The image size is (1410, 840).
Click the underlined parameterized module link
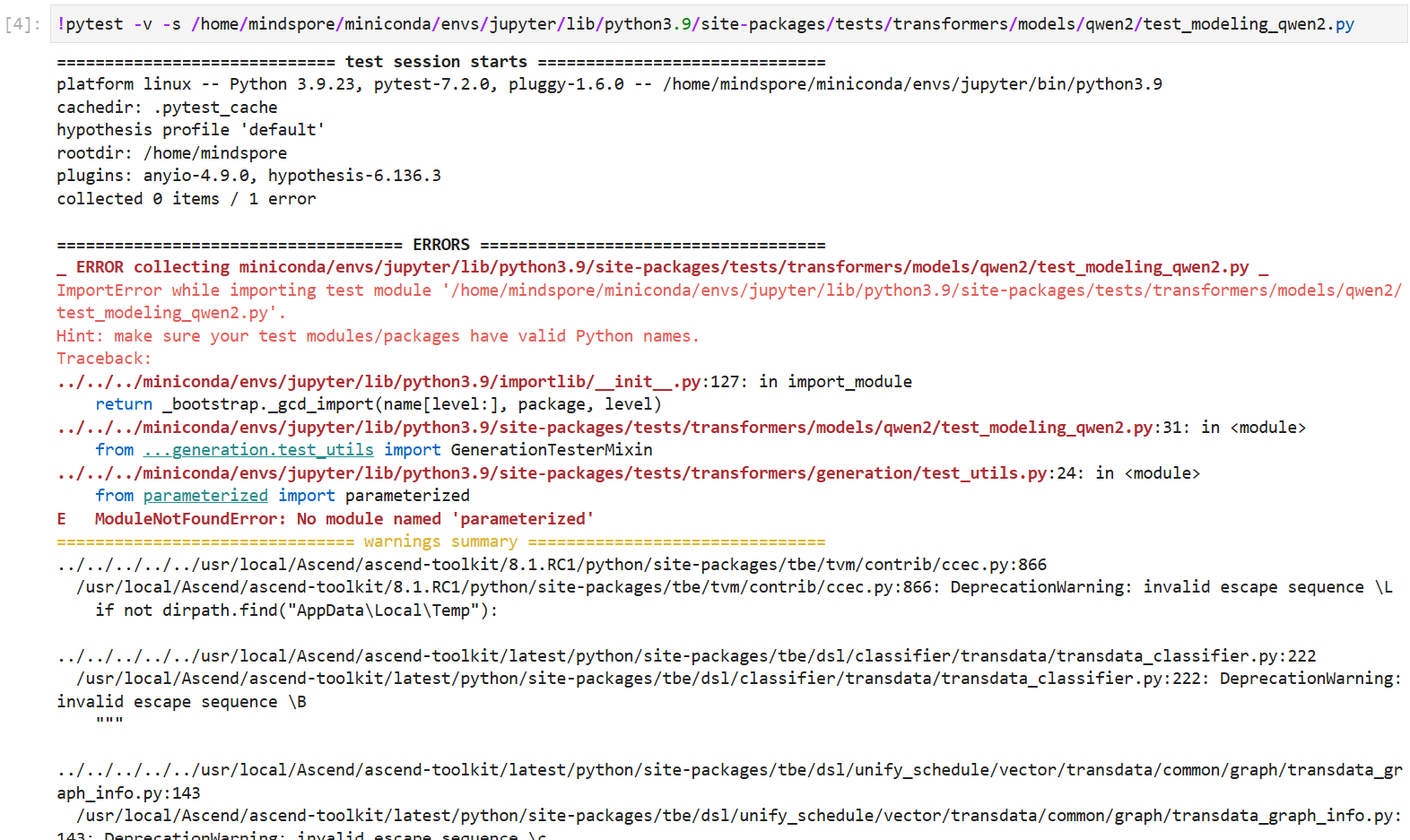tap(205, 496)
